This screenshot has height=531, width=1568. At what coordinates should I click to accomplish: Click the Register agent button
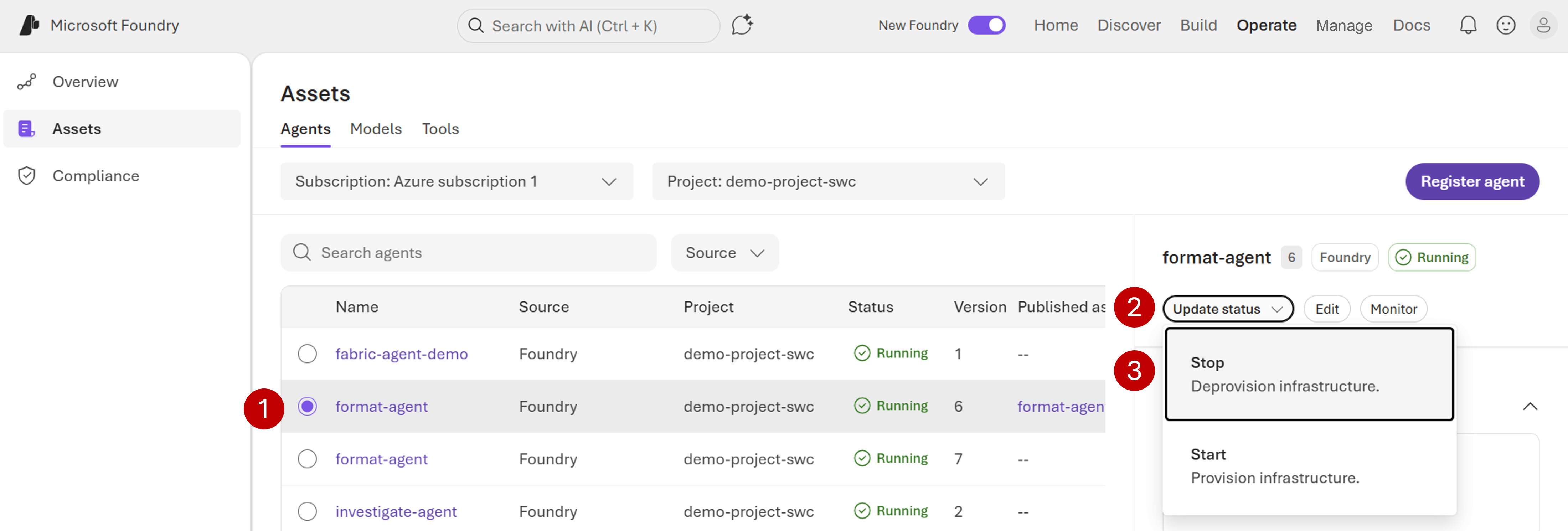click(1472, 181)
